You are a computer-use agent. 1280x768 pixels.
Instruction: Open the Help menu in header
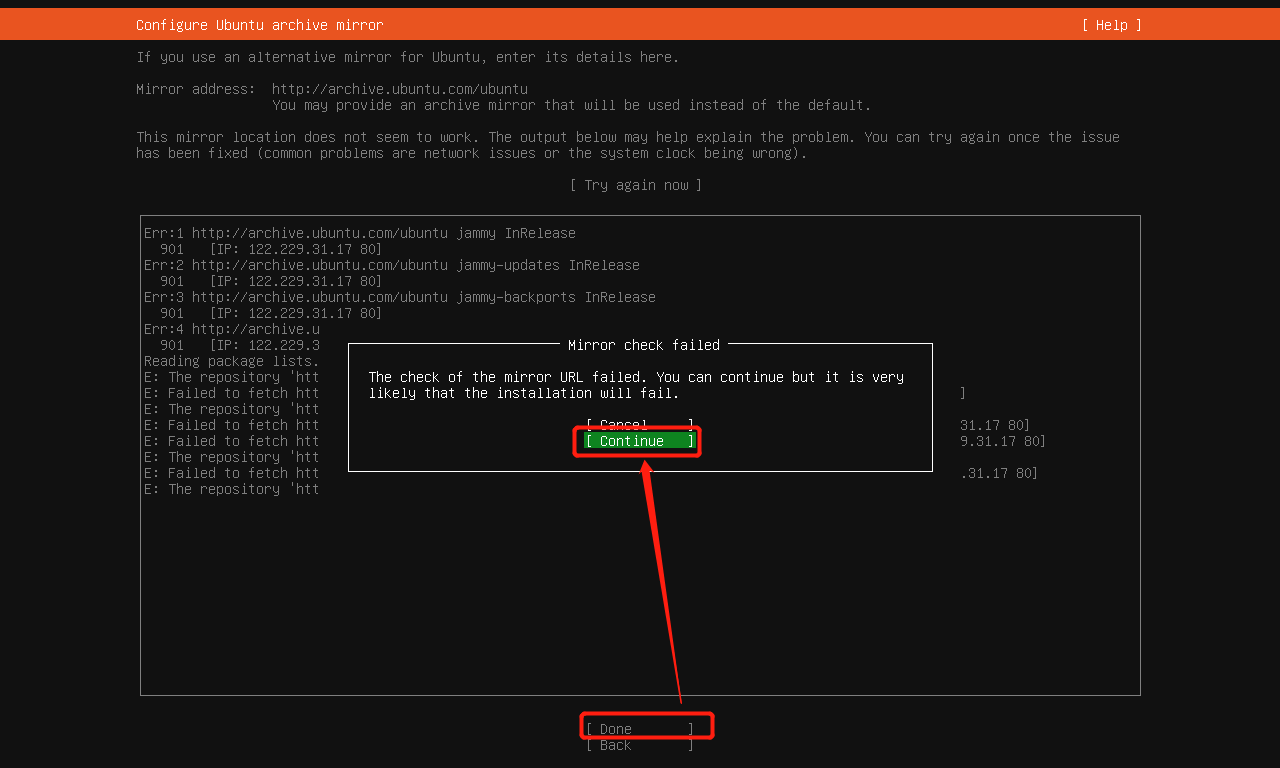[x=1111, y=25]
